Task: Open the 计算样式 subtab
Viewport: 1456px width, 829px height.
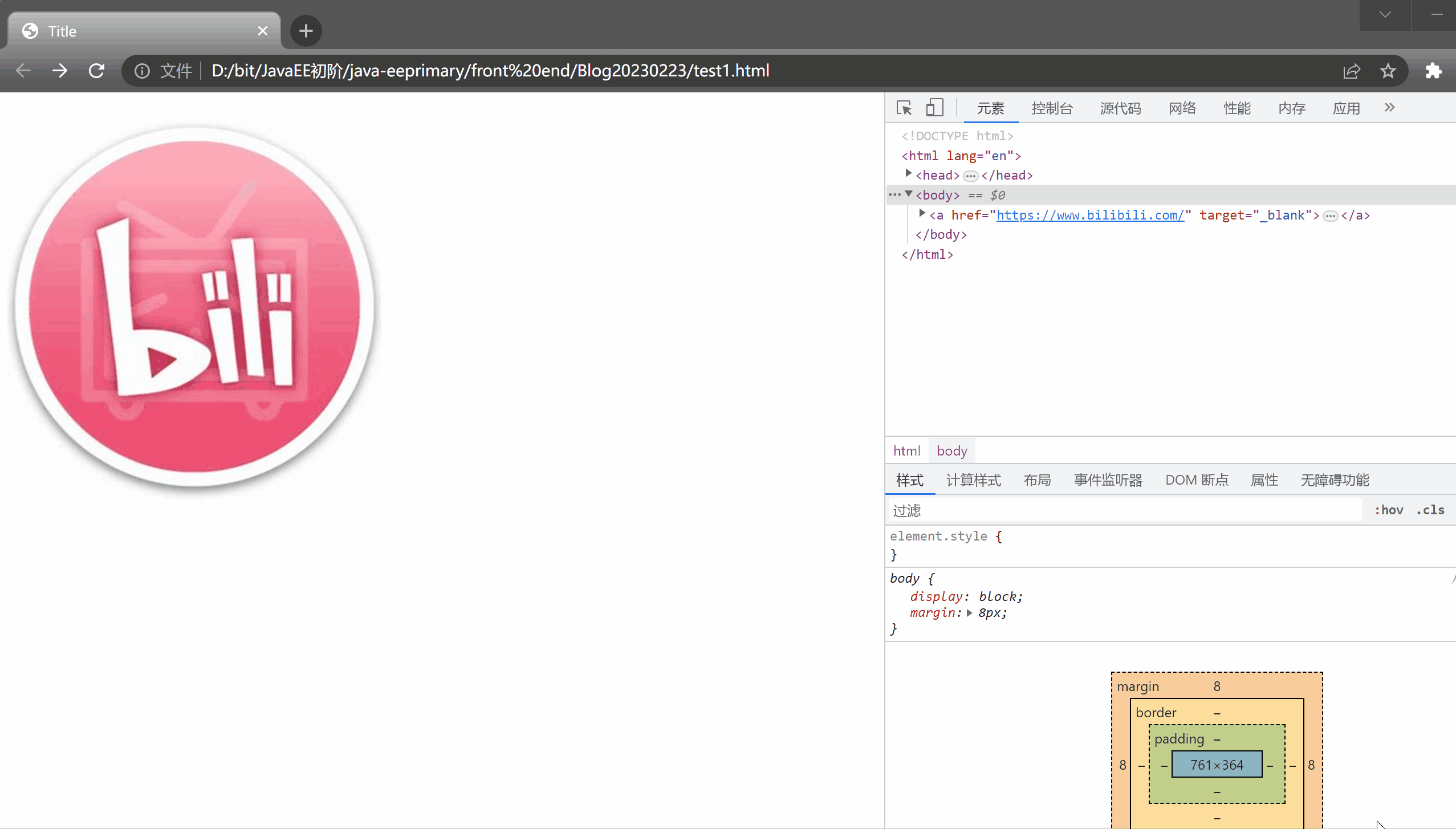Action: [974, 480]
